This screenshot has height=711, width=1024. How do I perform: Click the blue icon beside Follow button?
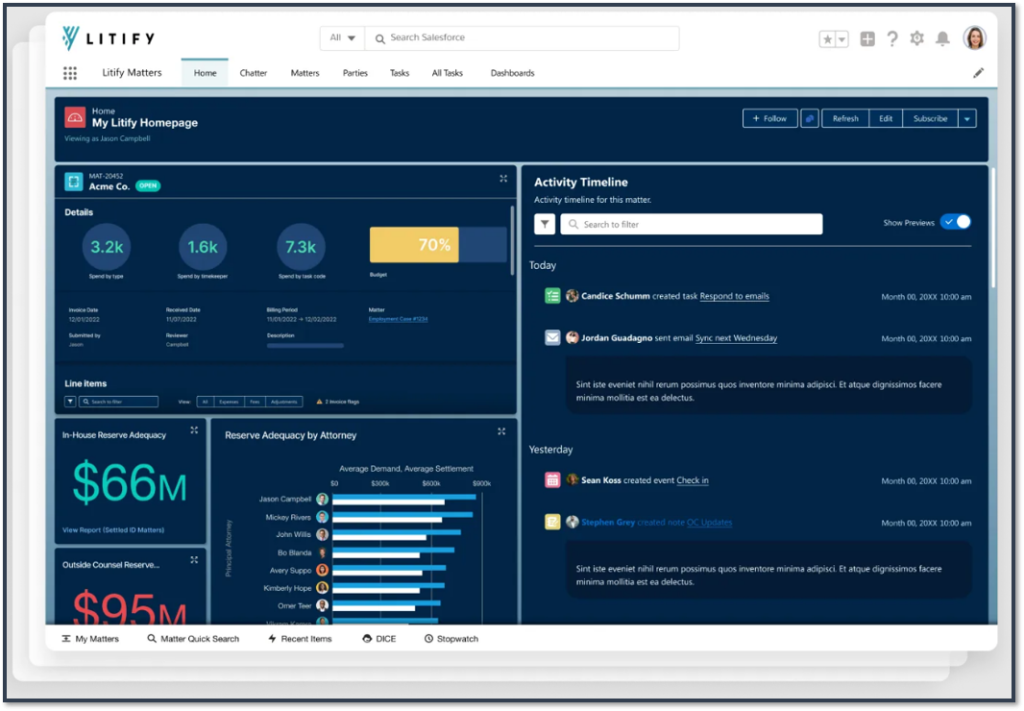click(809, 118)
